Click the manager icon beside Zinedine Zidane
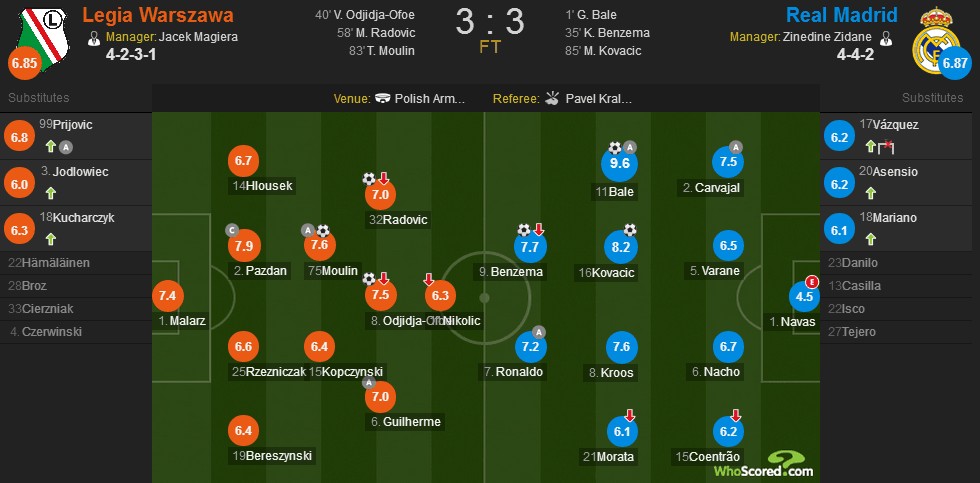This screenshot has width=980, height=483. coord(885,38)
